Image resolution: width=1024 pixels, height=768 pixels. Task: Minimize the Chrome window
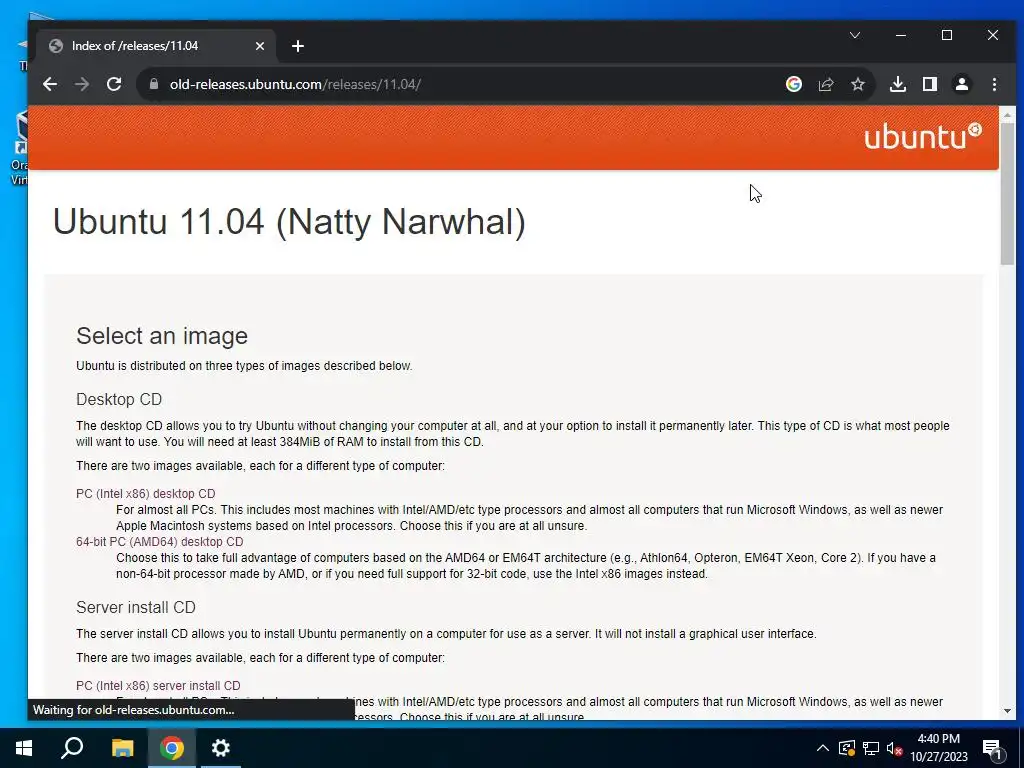pyautogui.click(x=901, y=35)
